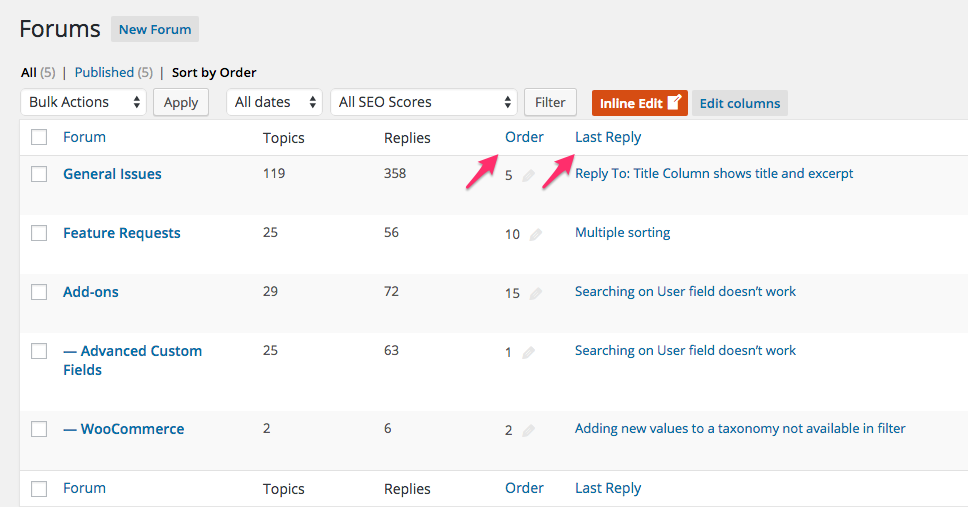
Task: Edit order value 15 via pencil icon
Action: pos(535,294)
